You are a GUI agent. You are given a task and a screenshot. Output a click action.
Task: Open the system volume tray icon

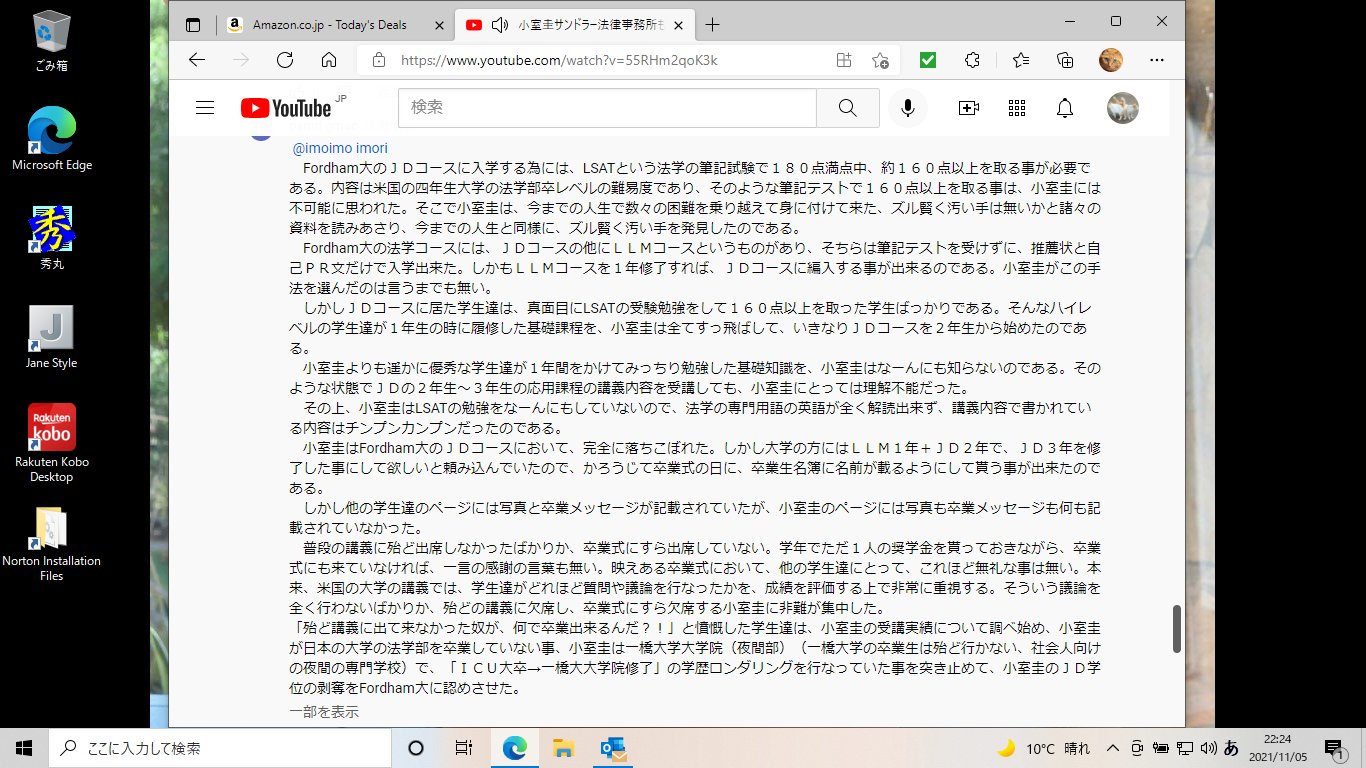1208,748
